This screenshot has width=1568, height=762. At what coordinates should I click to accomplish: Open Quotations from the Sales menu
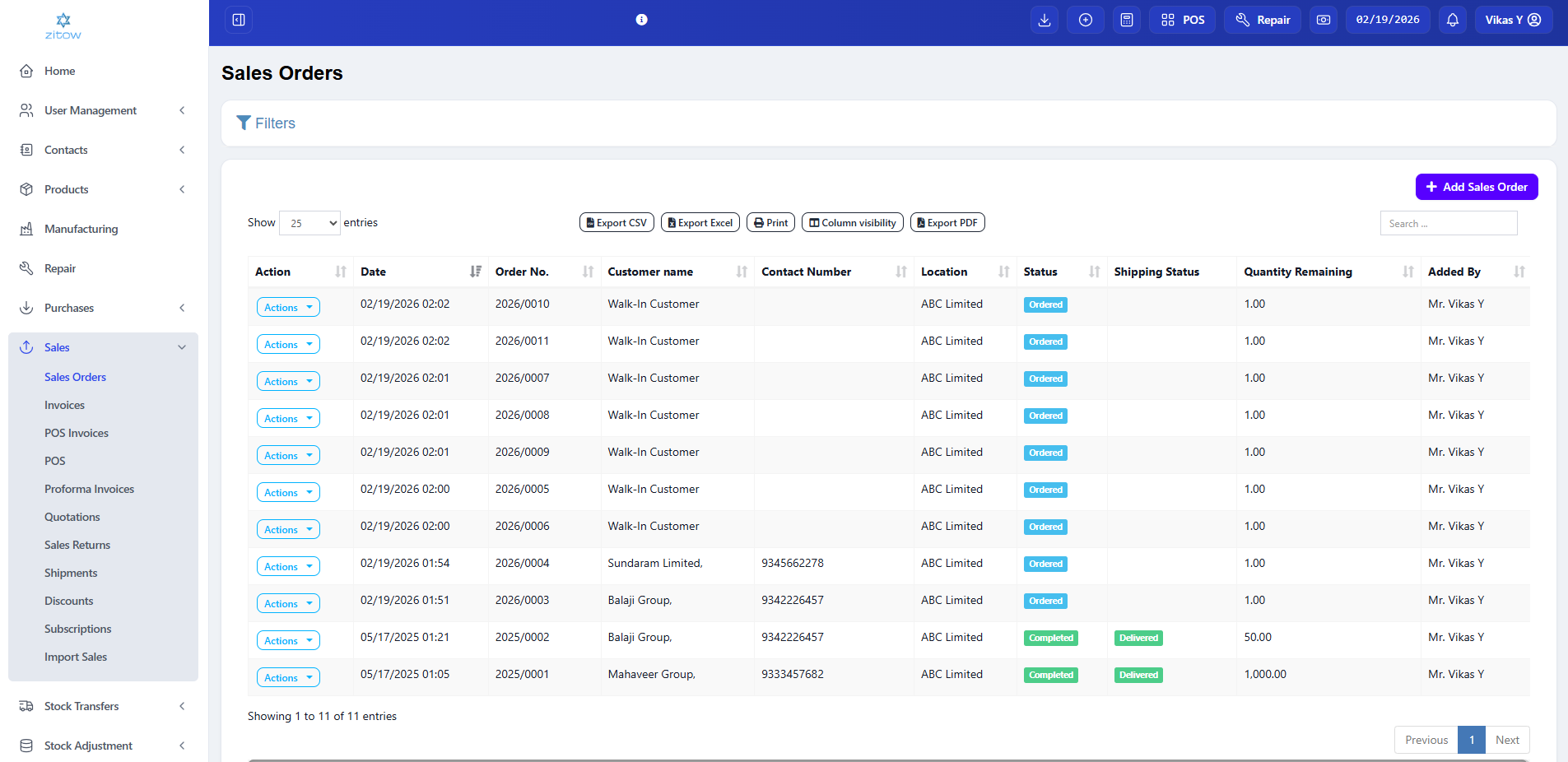72,517
